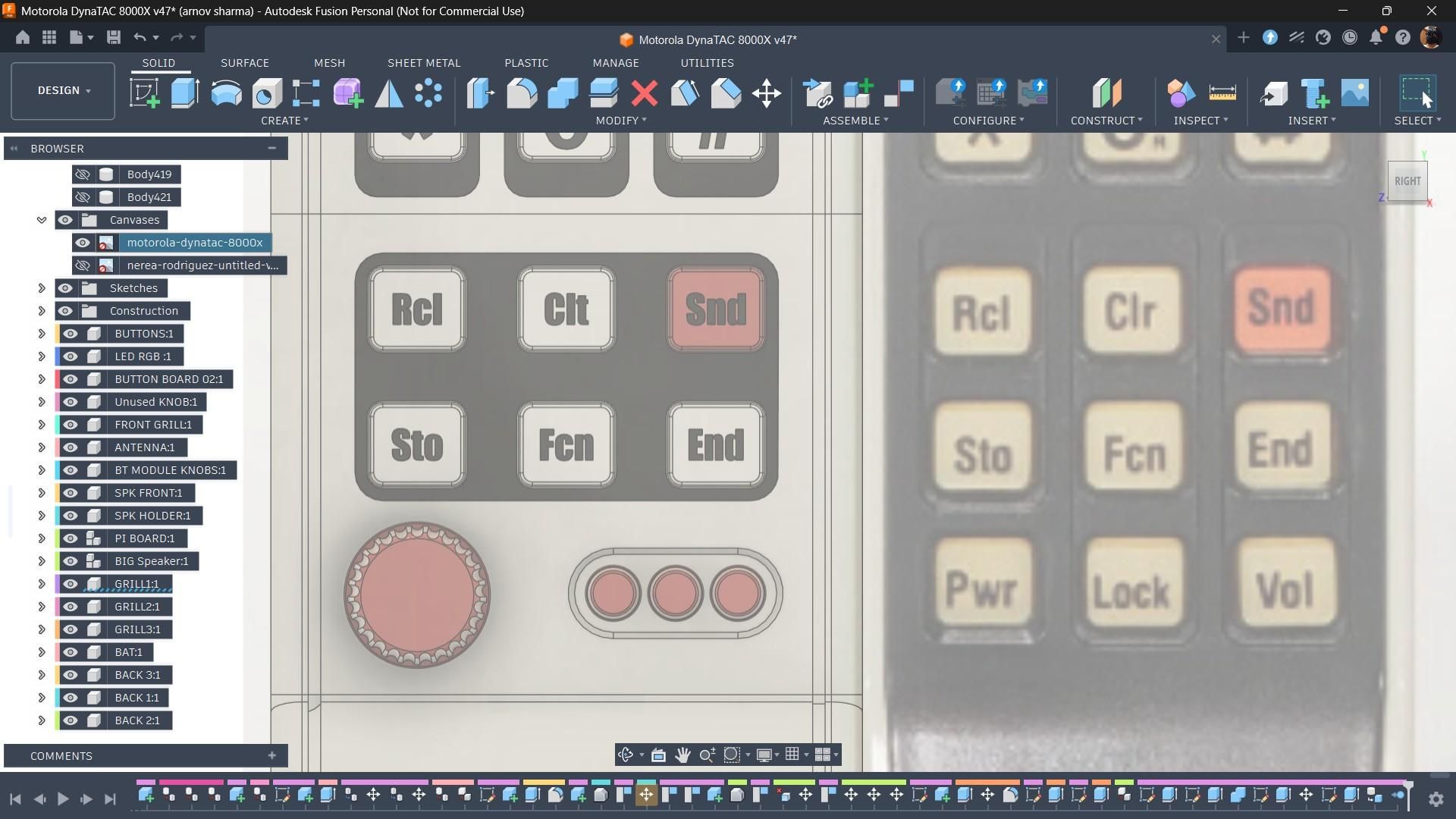Open the Data Panel grid icon
1456x819 pixels.
(x=49, y=37)
